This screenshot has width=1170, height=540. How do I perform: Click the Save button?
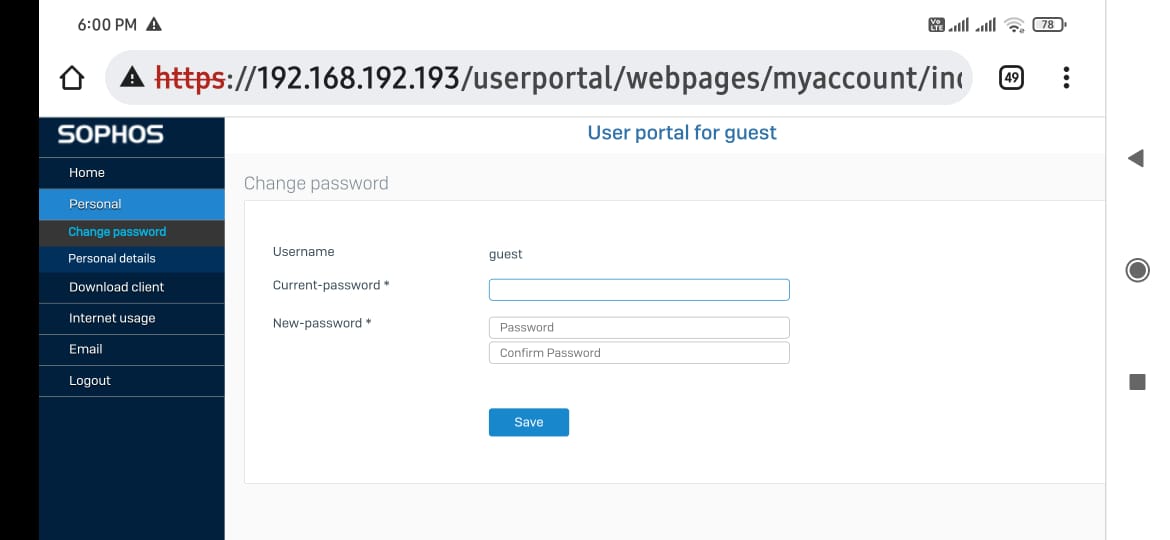(528, 422)
